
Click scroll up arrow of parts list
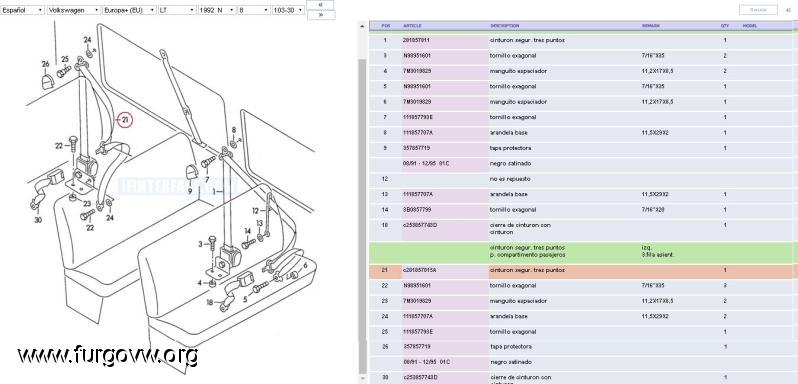[x=363, y=25]
